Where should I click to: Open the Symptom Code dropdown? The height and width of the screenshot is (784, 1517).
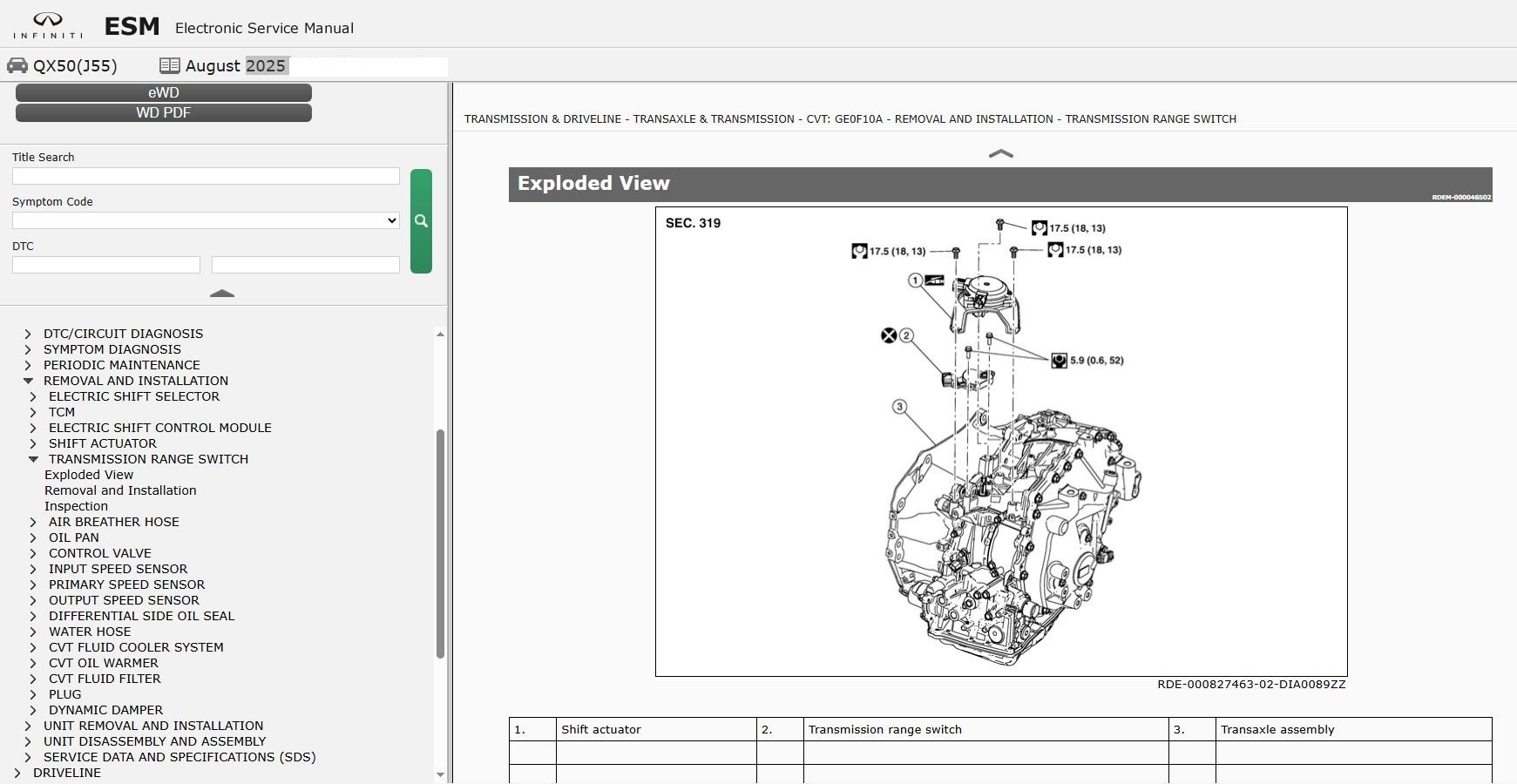[206, 220]
